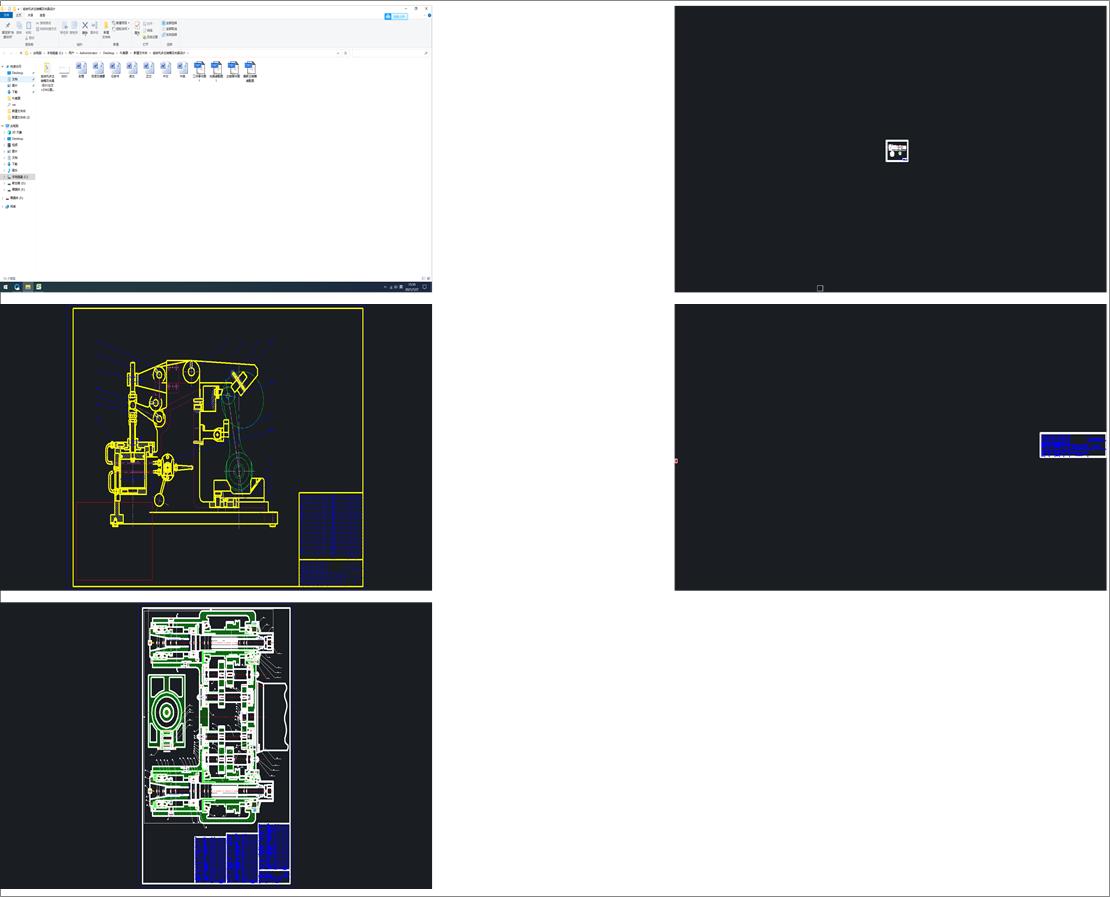Viewport: 1110px width, 897px height.
Task: Open the New item dropdown in the ribbon
Action: (121, 23)
